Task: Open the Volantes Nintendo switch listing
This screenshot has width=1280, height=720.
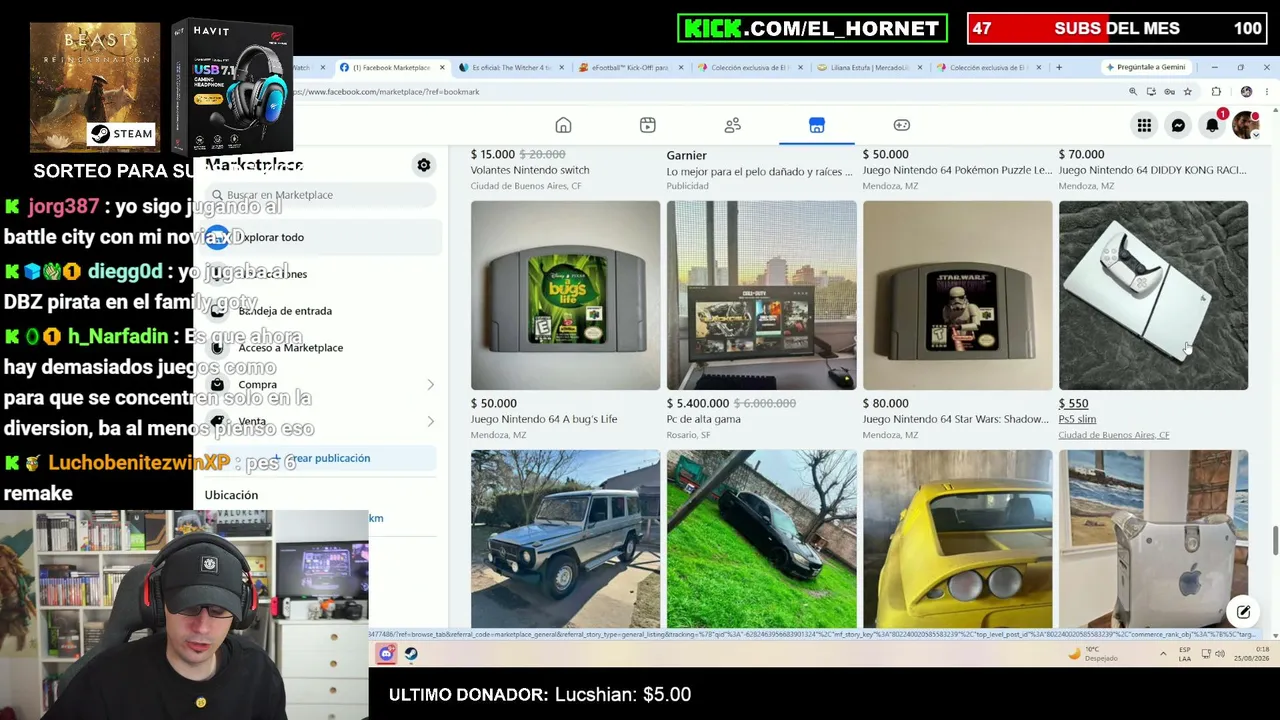Action: (x=530, y=170)
